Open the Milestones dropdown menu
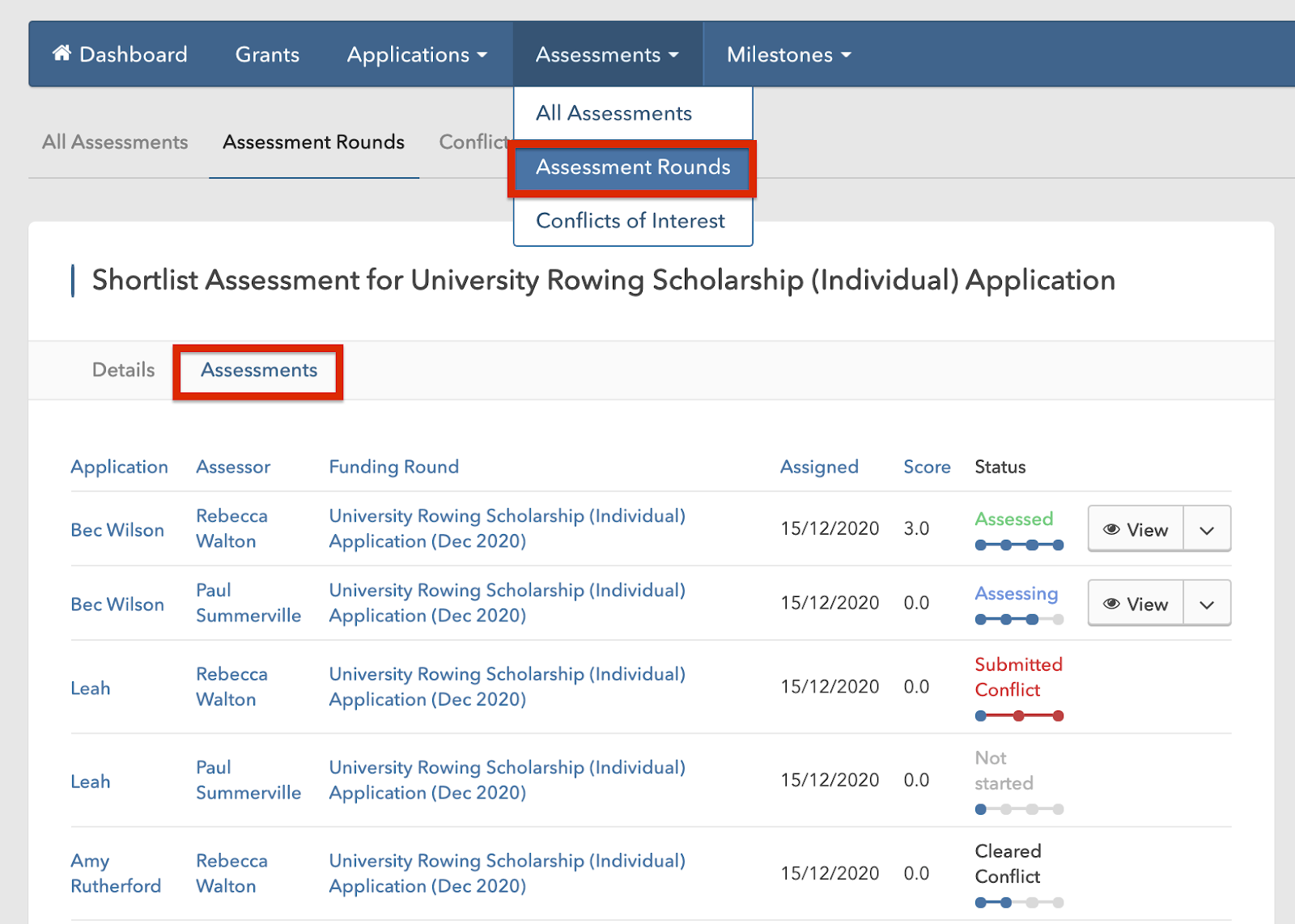 [x=788, y=54]
